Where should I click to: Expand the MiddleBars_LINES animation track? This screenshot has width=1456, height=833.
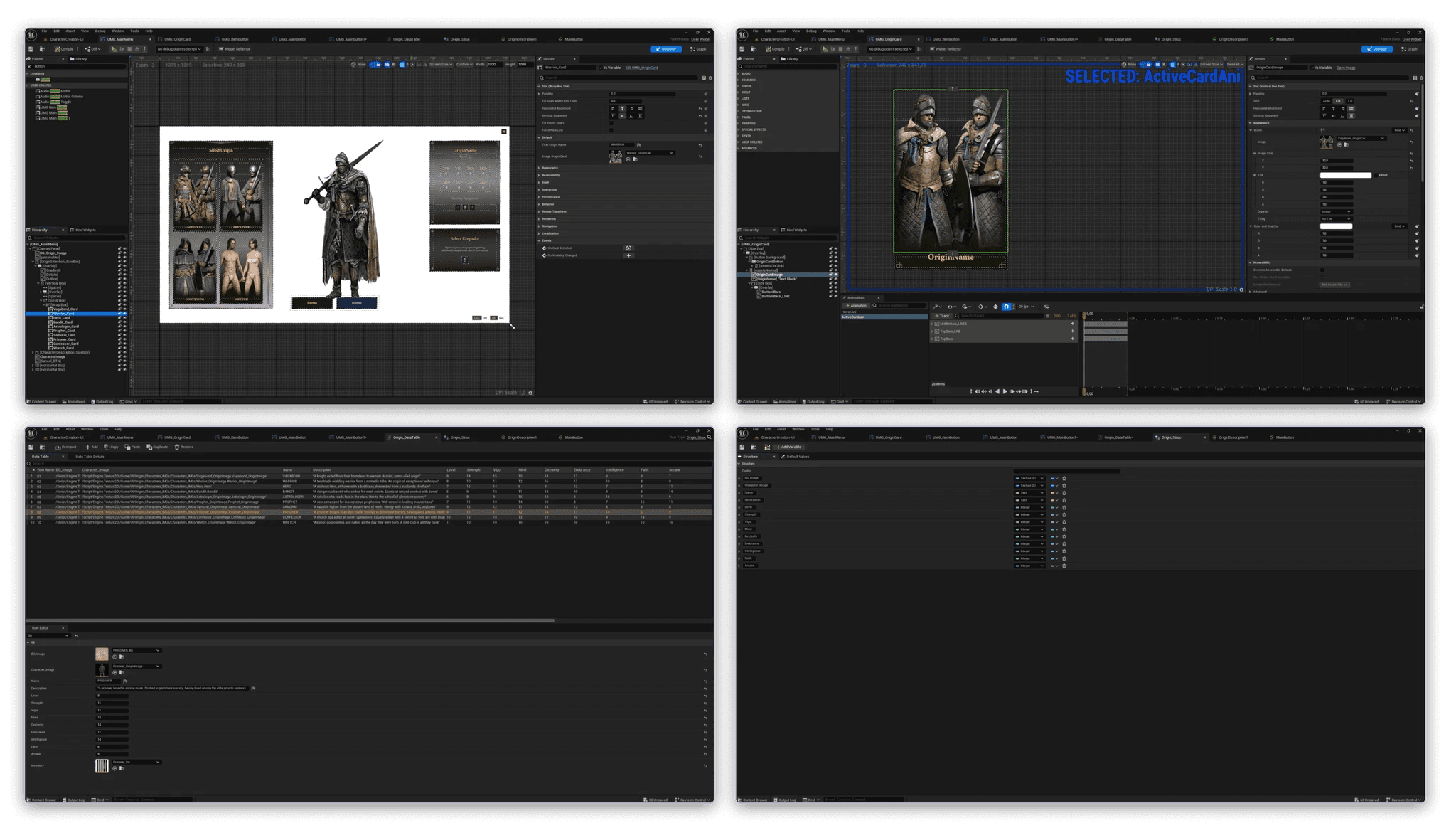(x=932, y=324)
